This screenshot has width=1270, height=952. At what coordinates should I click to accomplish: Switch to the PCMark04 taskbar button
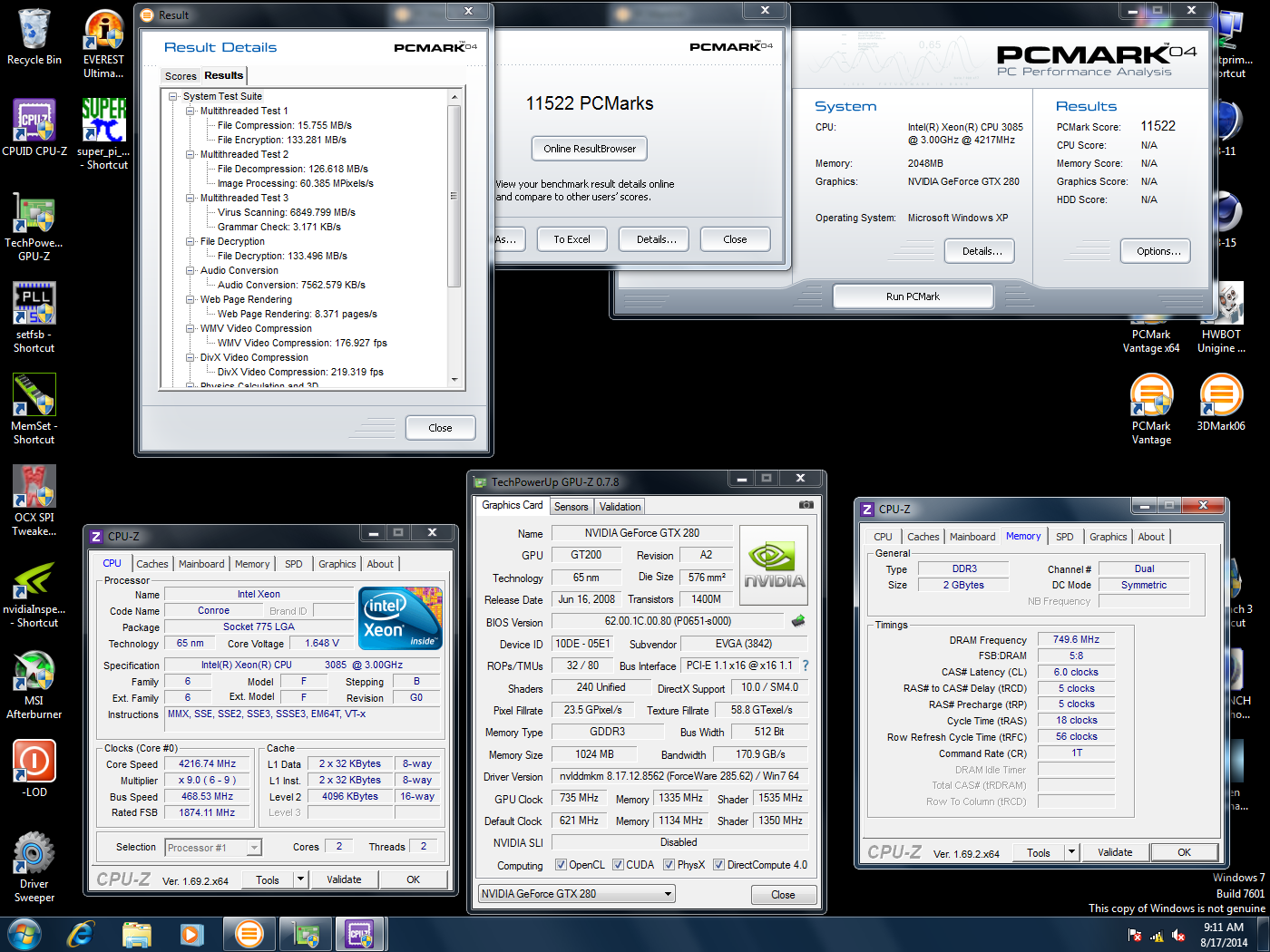tap(249, 933)
